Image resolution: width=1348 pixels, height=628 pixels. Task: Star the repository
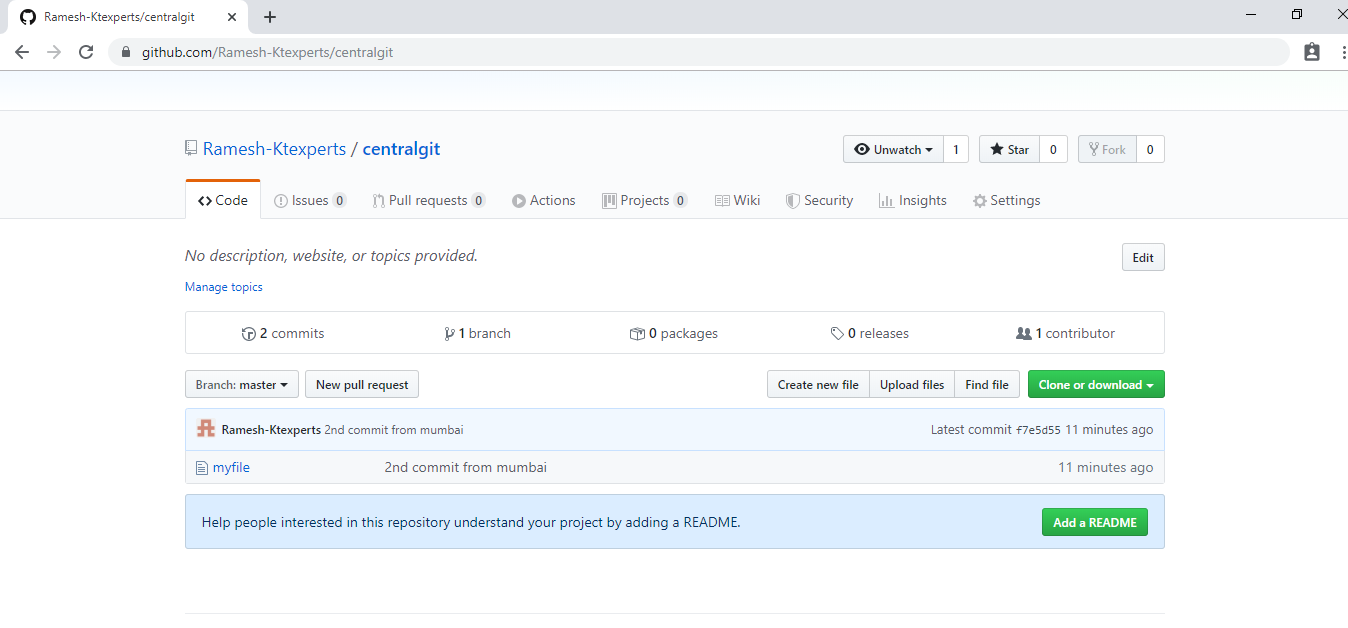pos(1009,150)
